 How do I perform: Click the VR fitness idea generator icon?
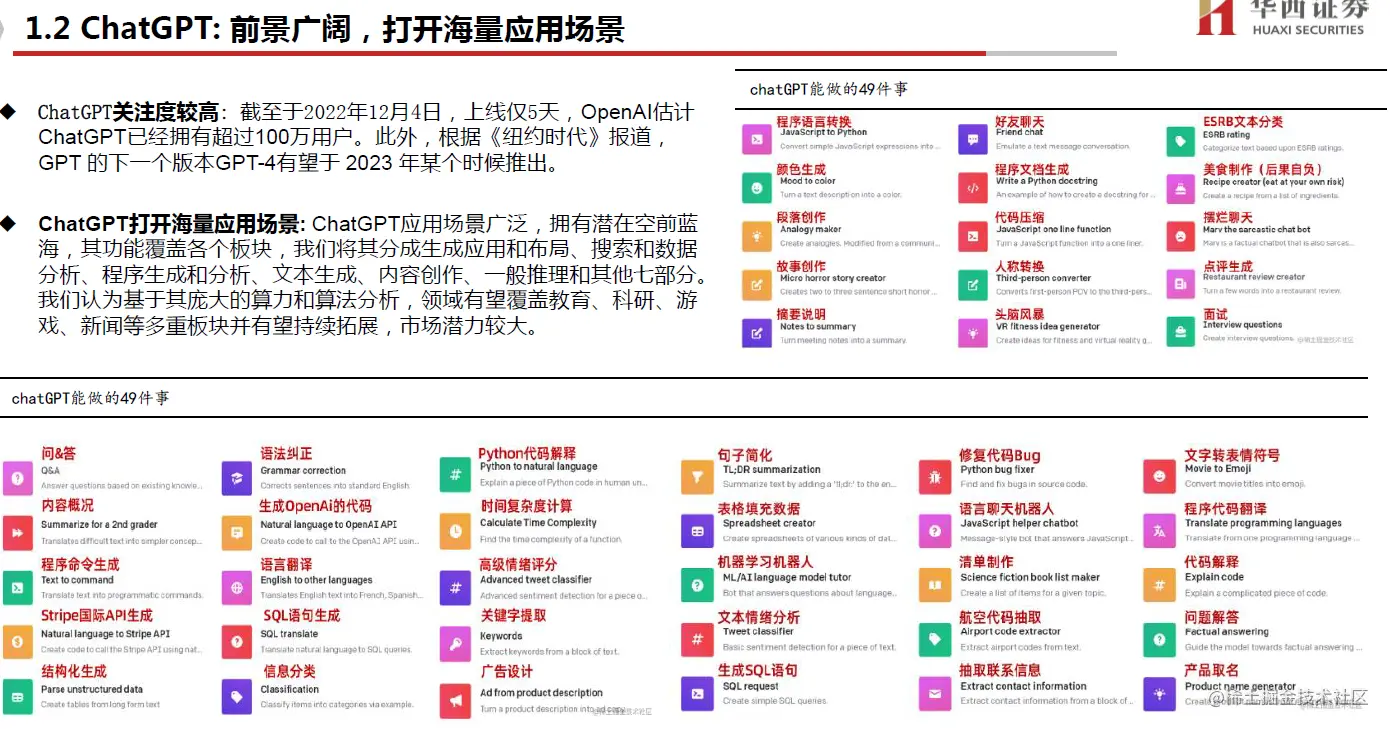tap(973, 332)
